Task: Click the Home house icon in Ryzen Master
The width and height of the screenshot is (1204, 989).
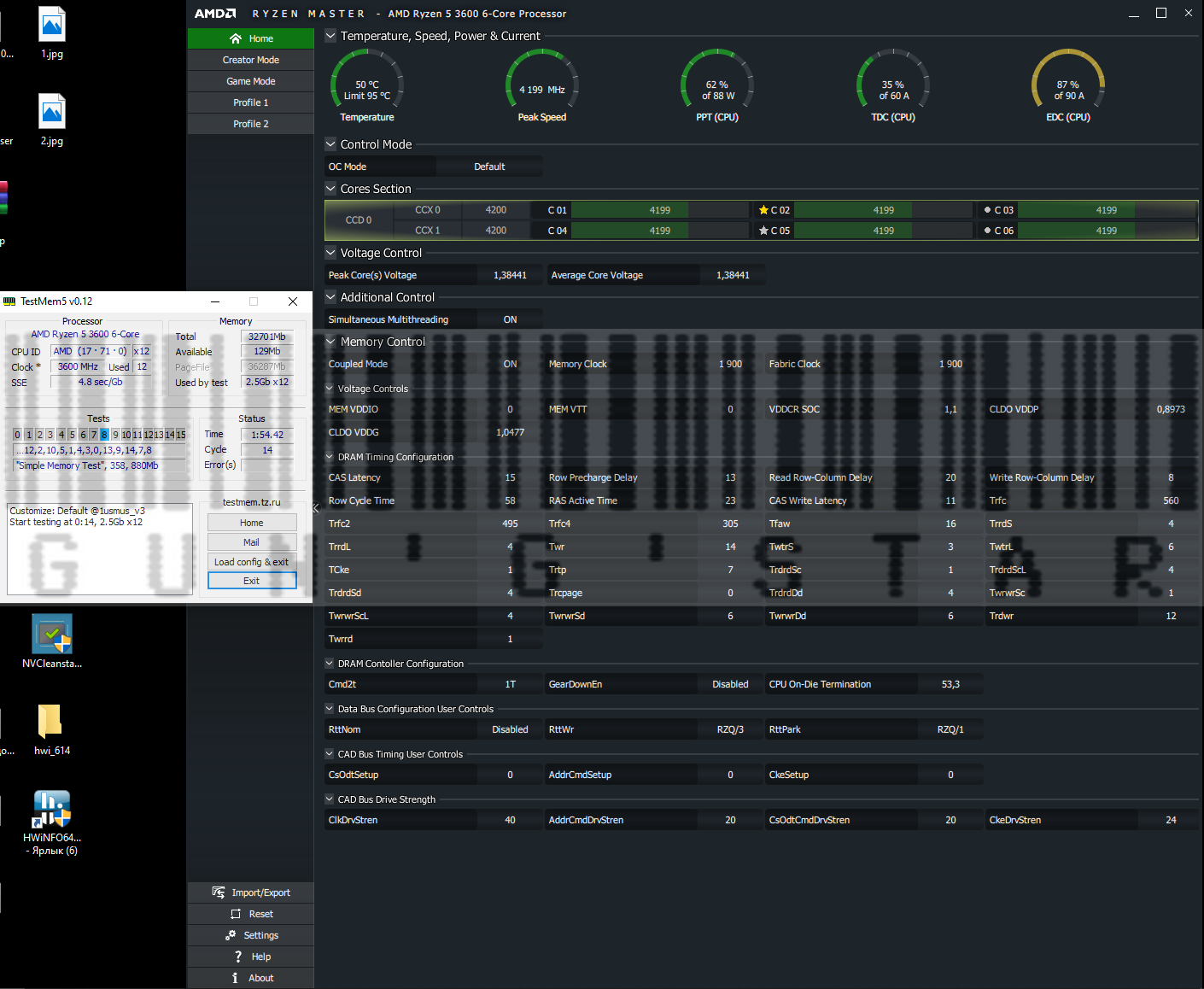Action: click(x=236, y=38)
